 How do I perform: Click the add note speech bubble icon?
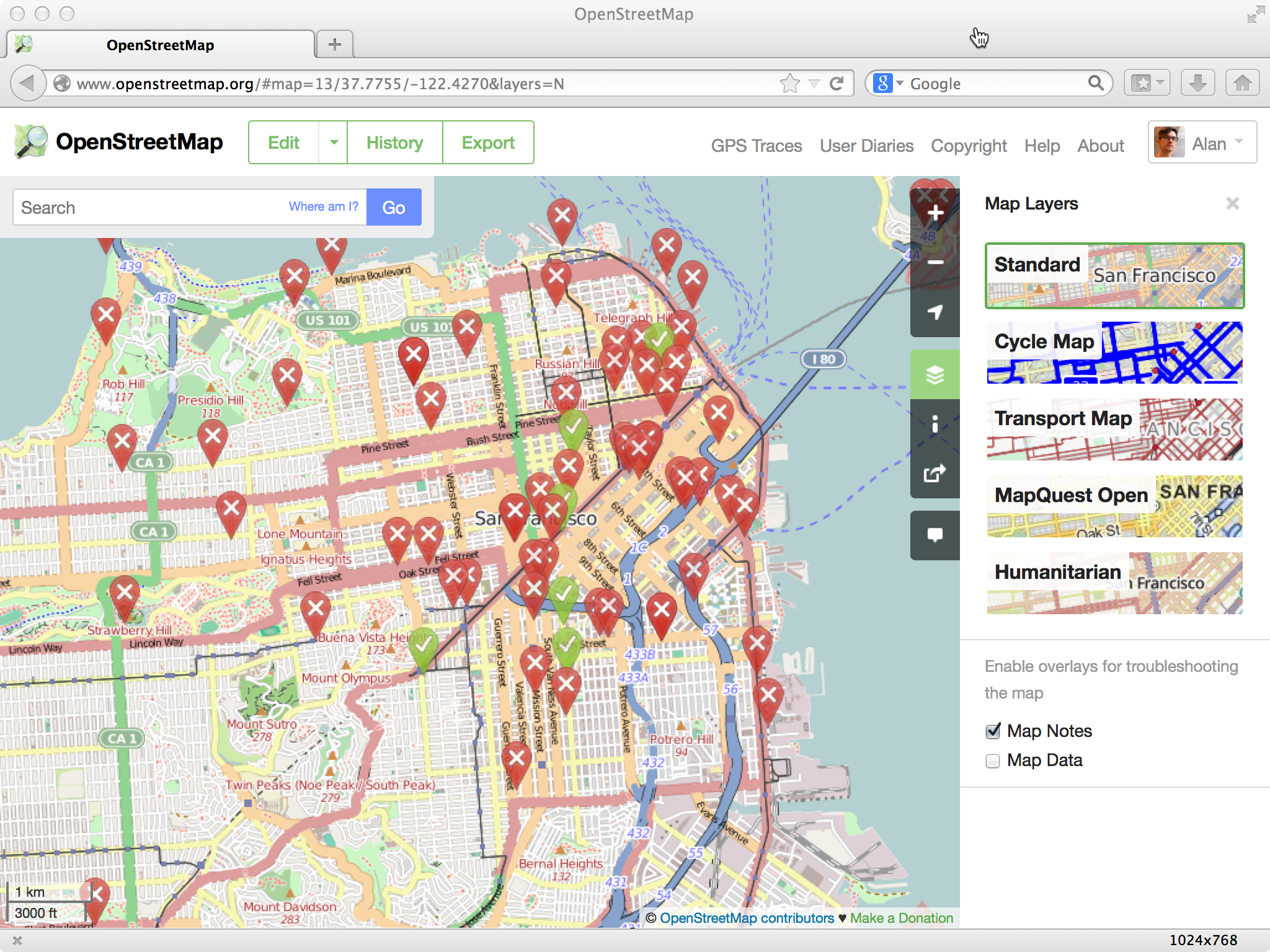935,535
